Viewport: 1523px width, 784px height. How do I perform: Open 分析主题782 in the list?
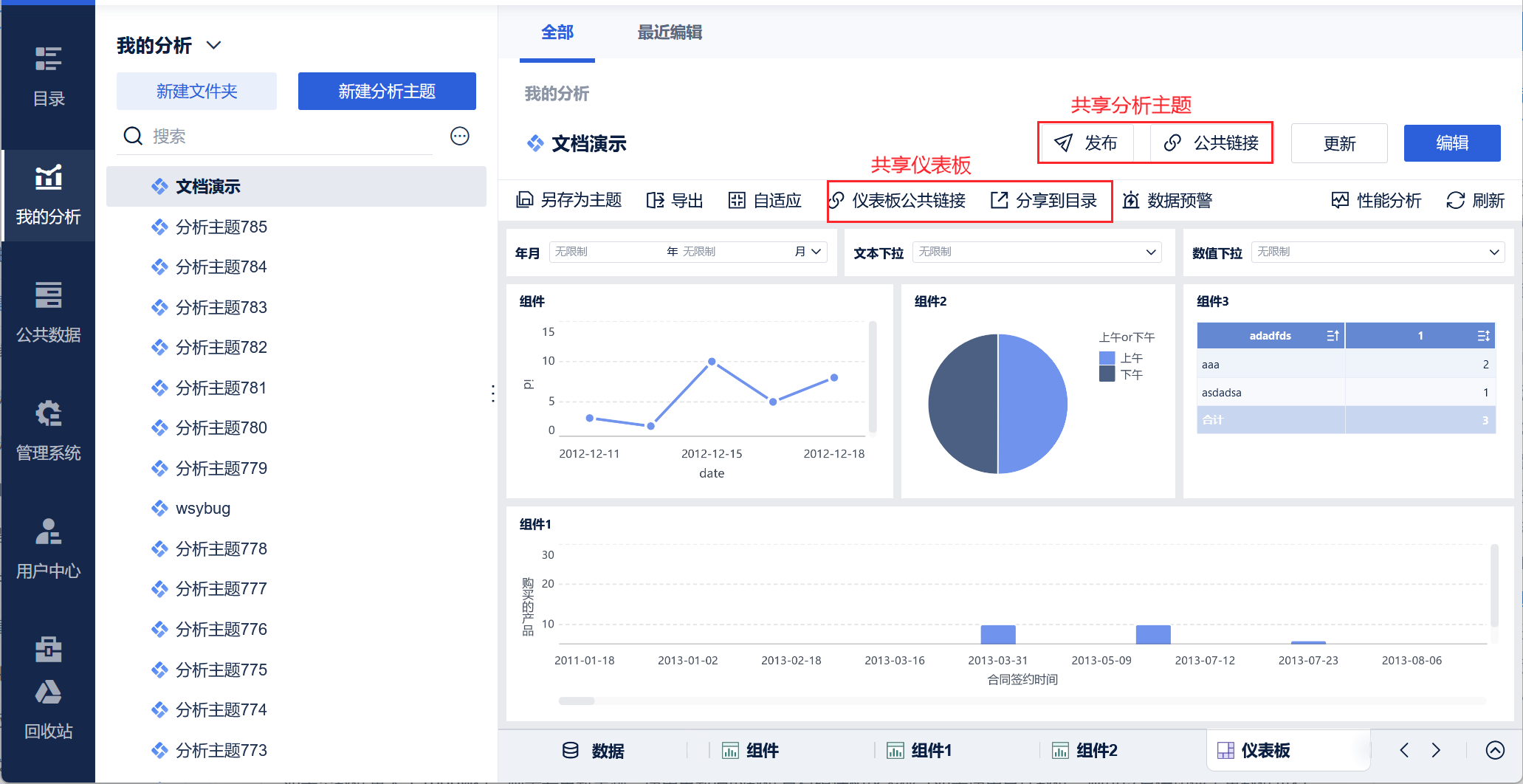296,347
